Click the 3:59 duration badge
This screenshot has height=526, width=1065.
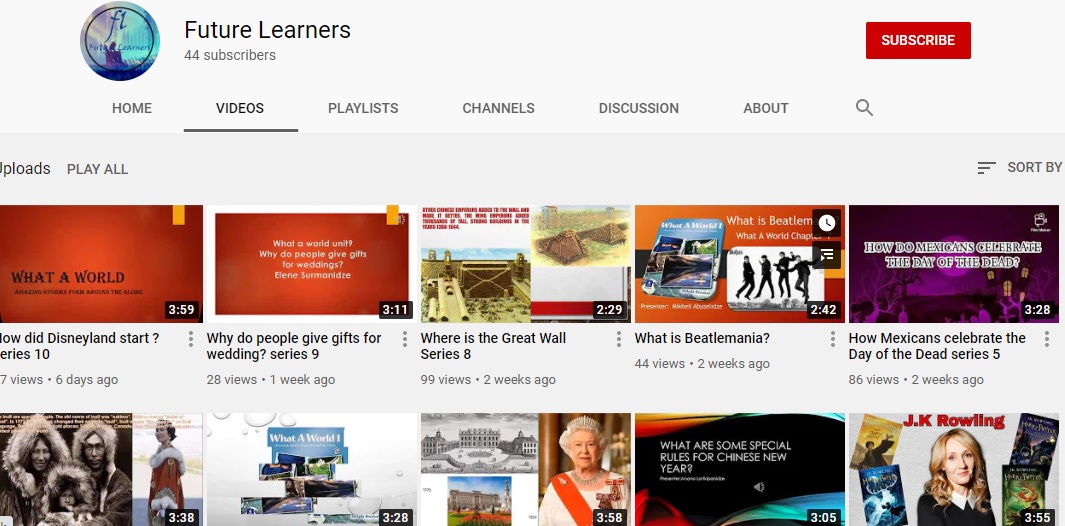coord(181,310)
